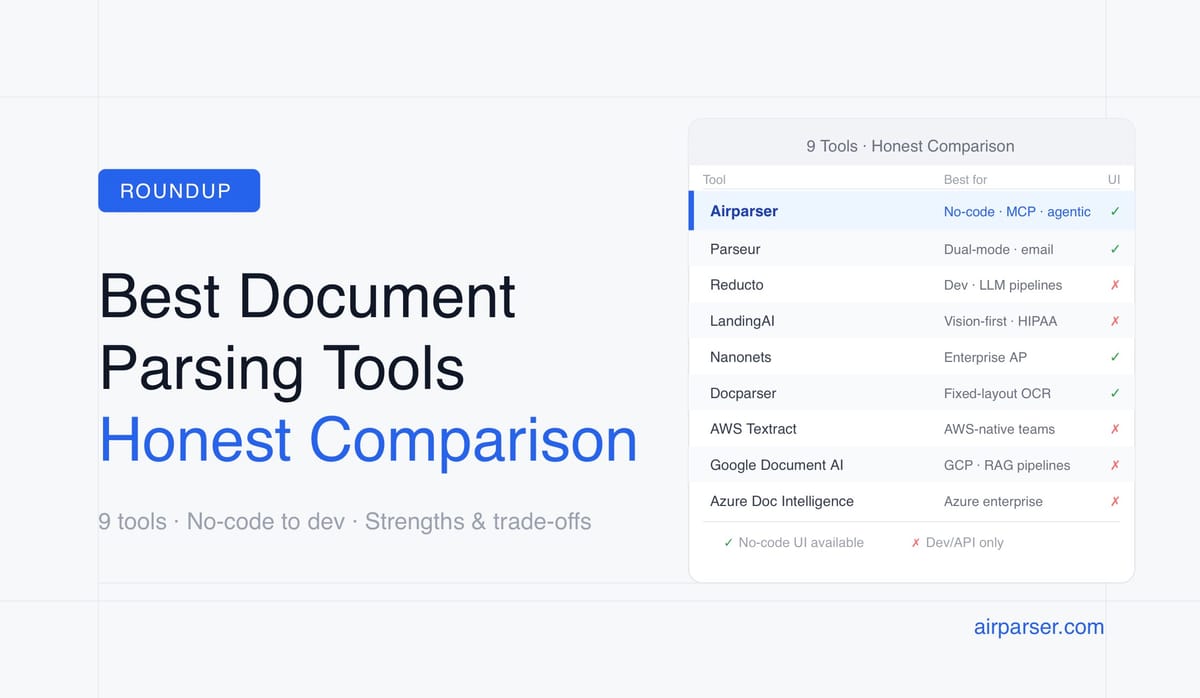Image resolution: width=1200 pixels, height=698 pixels.
Task: Click the green checkmark in Docparser row
Action: (1115, 393)
